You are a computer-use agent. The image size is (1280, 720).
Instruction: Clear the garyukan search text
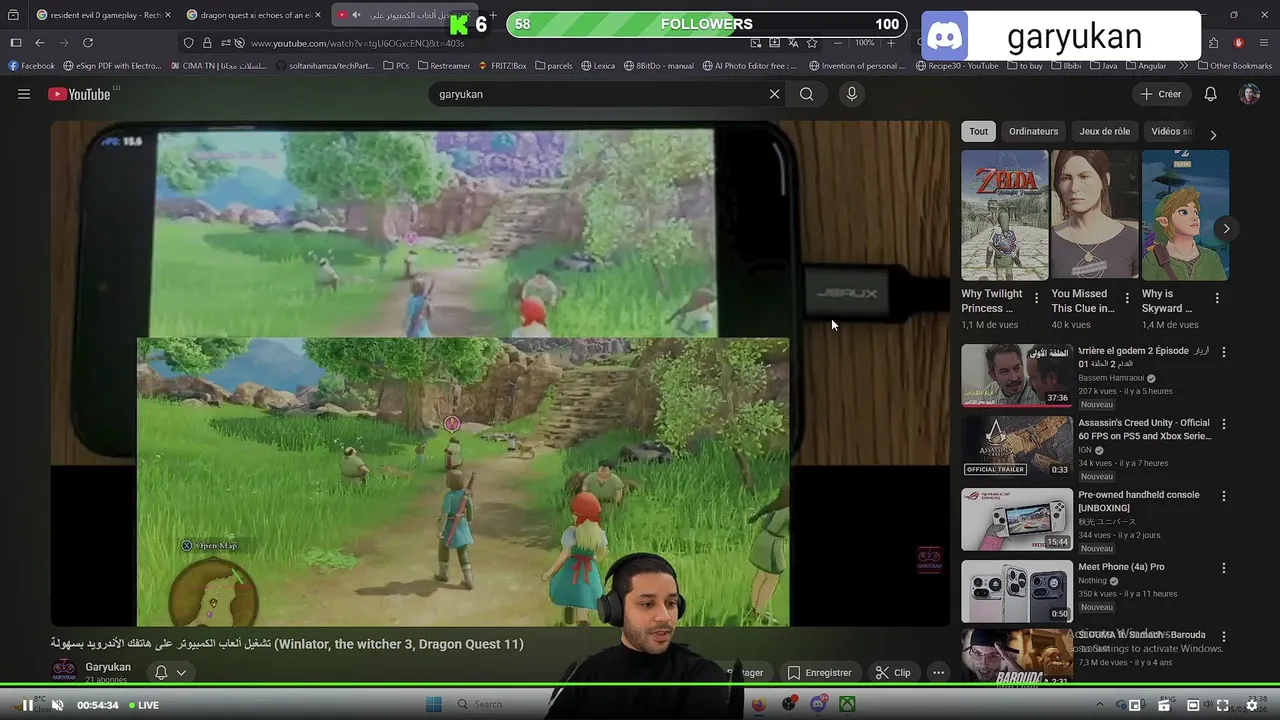pos(774,94)
